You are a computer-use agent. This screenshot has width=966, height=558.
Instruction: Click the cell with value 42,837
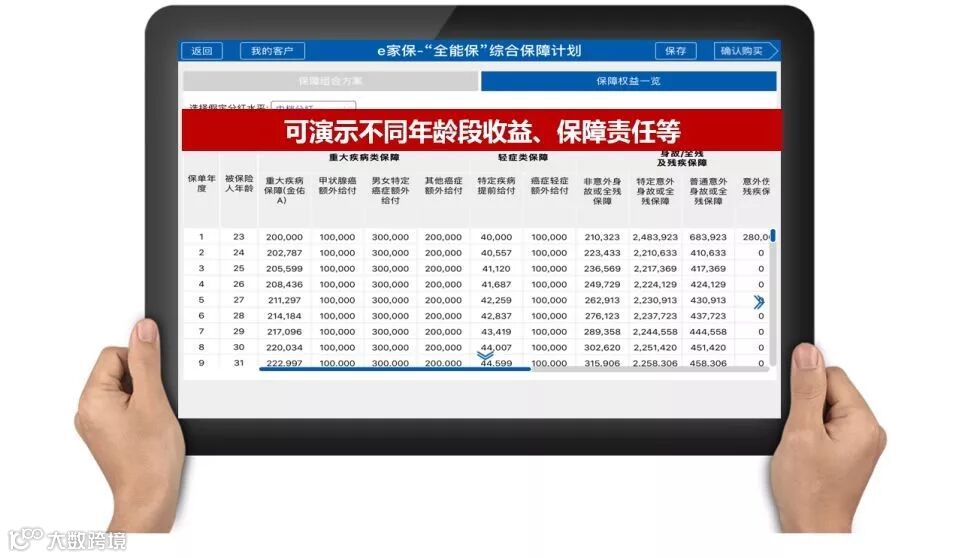(x=496, y=316)
